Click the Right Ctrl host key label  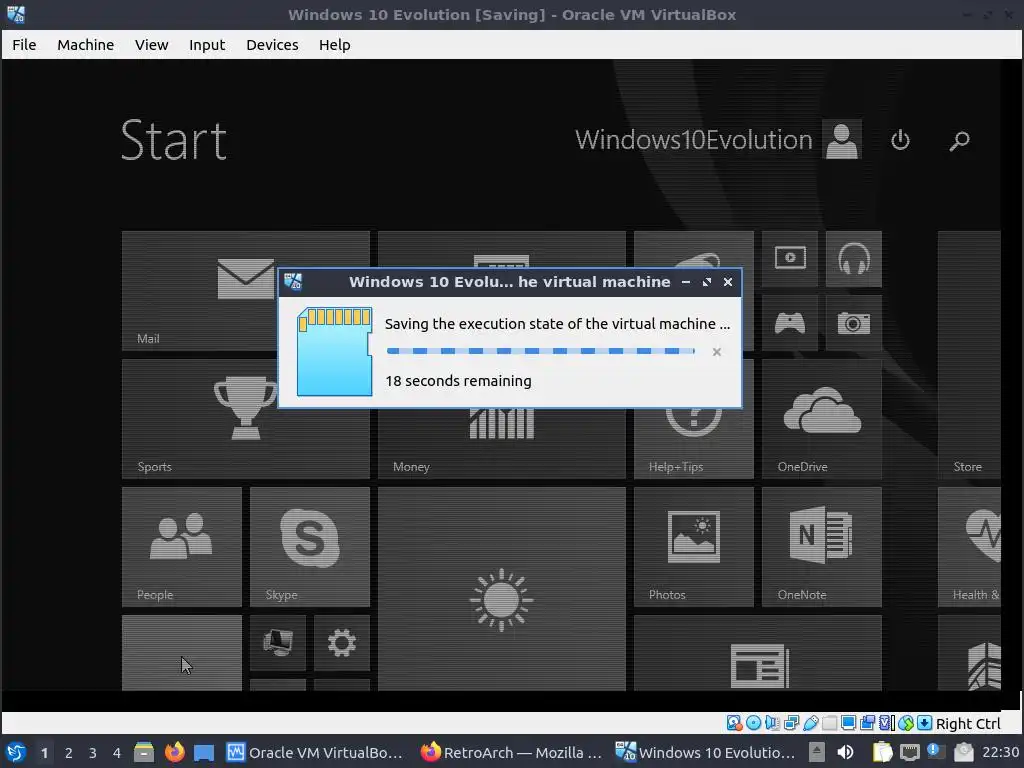coord(968,724)
